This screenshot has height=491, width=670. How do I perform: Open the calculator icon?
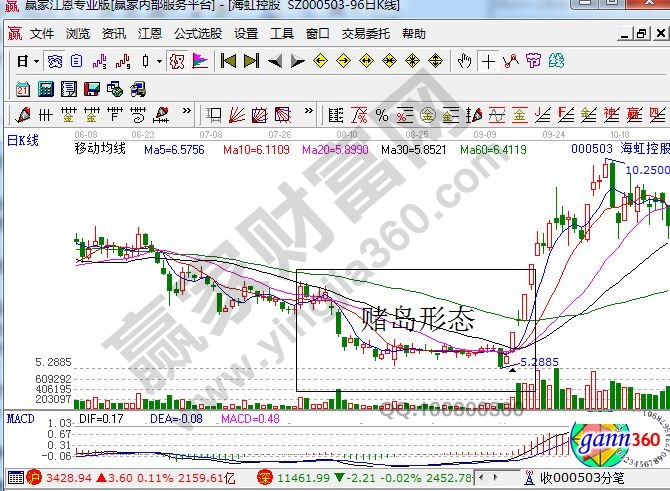tap(44, 87)
